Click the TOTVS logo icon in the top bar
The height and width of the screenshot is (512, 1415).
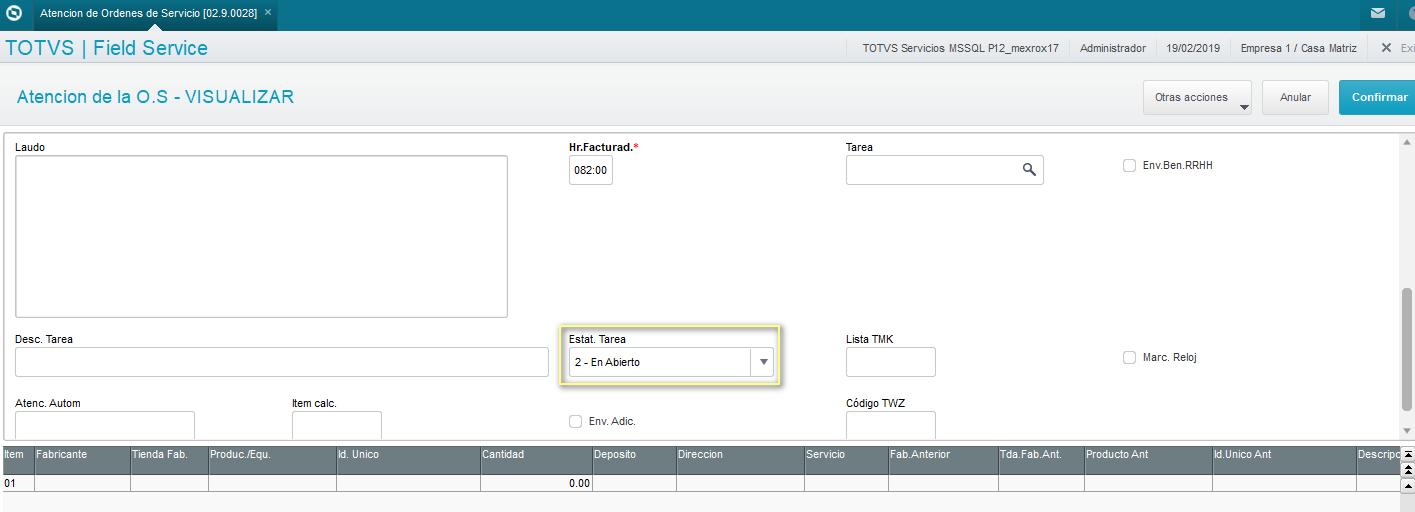tap(14, 13)
